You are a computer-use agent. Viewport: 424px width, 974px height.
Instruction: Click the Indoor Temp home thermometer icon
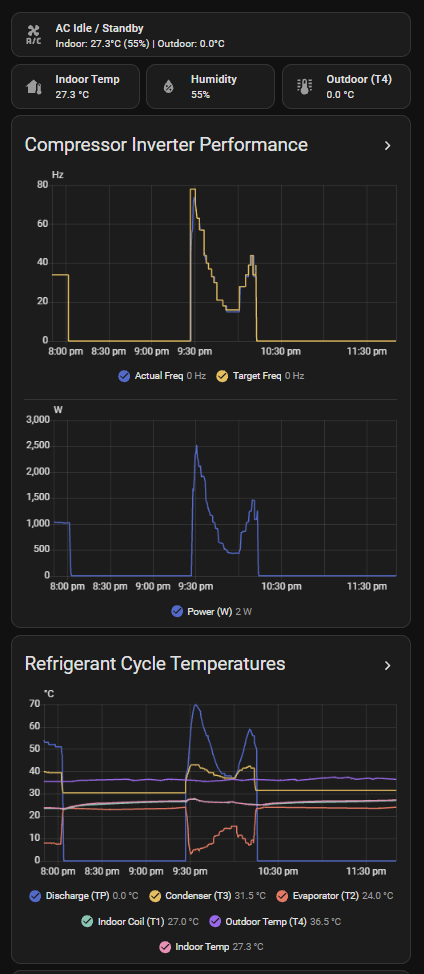34,86
